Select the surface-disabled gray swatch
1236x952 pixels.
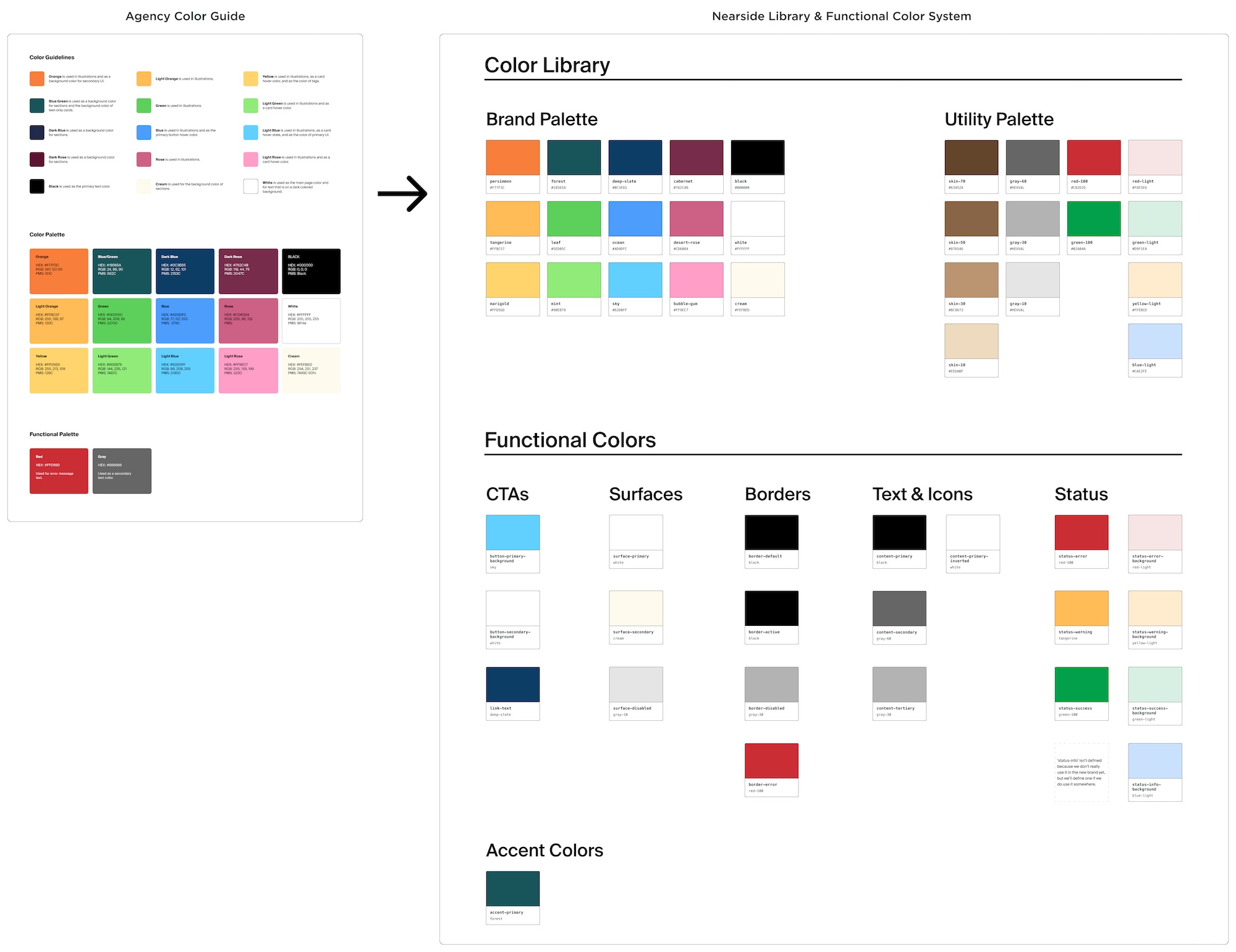click(635, 685)
